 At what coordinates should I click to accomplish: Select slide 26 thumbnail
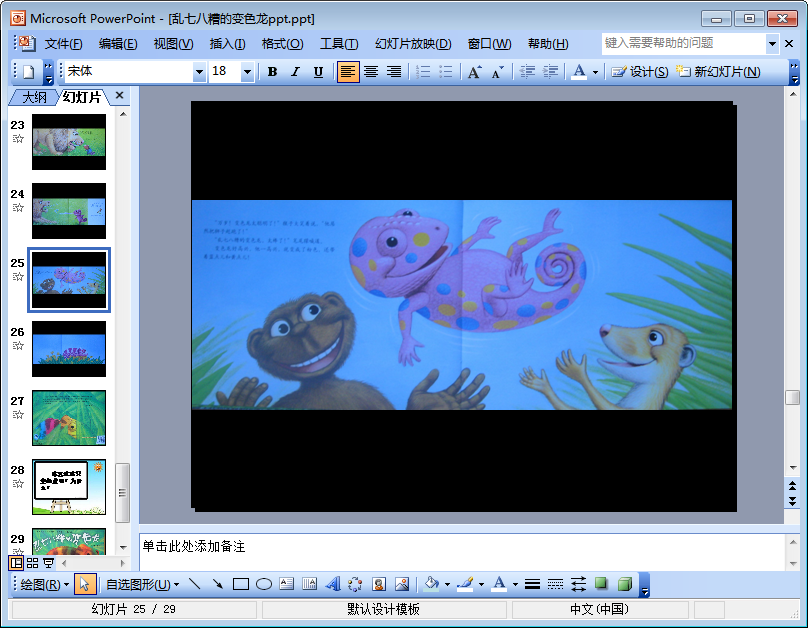point(69,349)
